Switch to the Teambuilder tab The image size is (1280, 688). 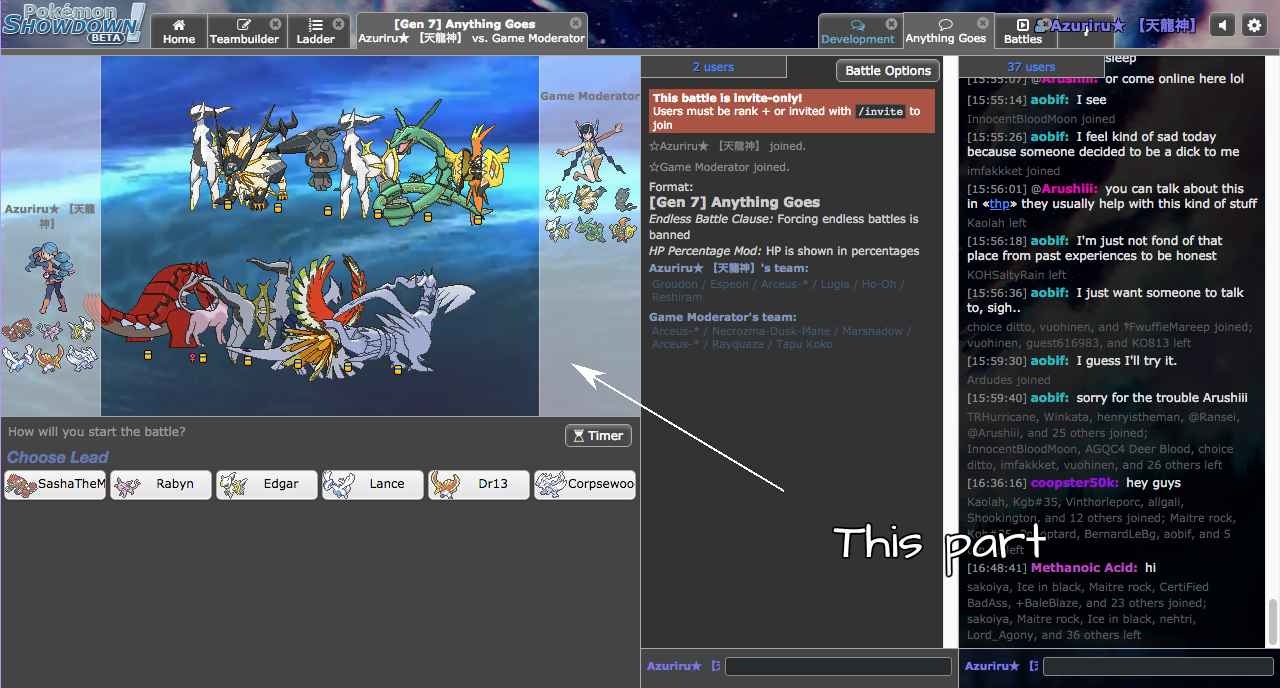pos(246,31)
